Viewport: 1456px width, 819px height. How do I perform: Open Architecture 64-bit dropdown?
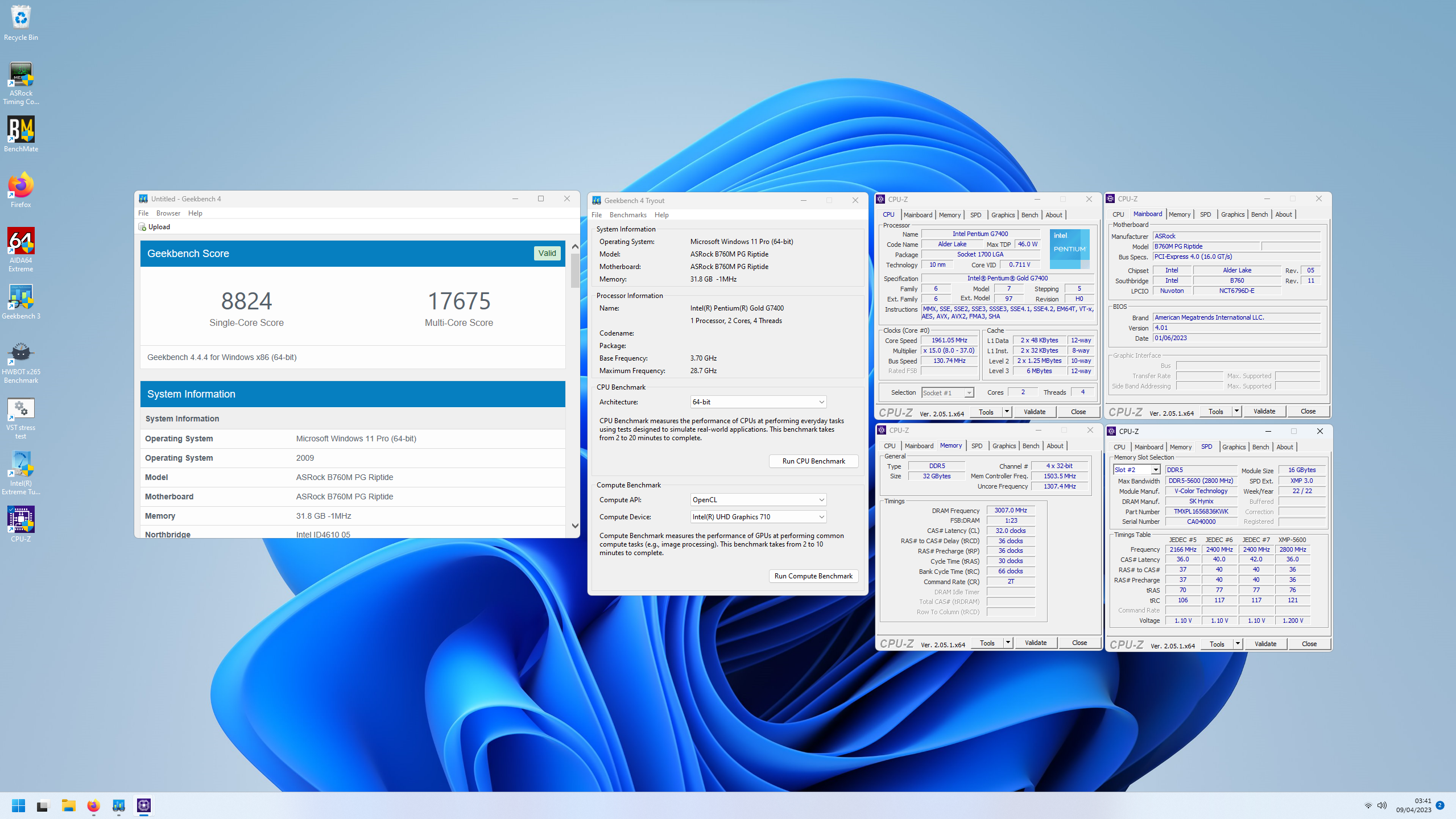[758, 402]
